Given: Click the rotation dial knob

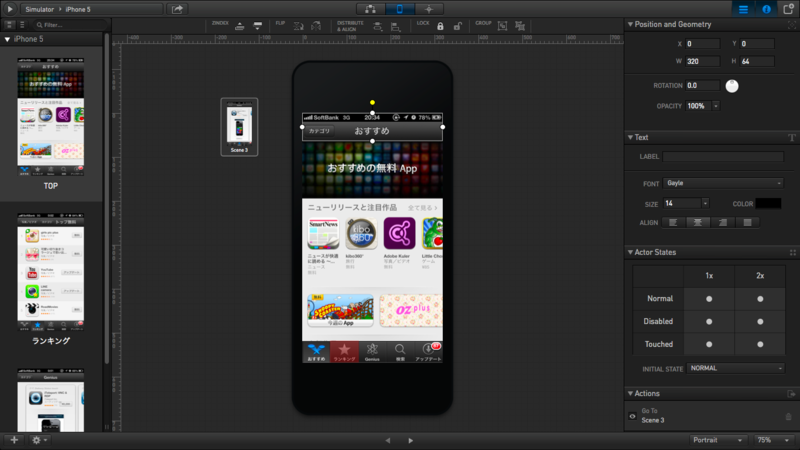Looking at the screenshot, I should pyautogui.click(x=732, y=86).
